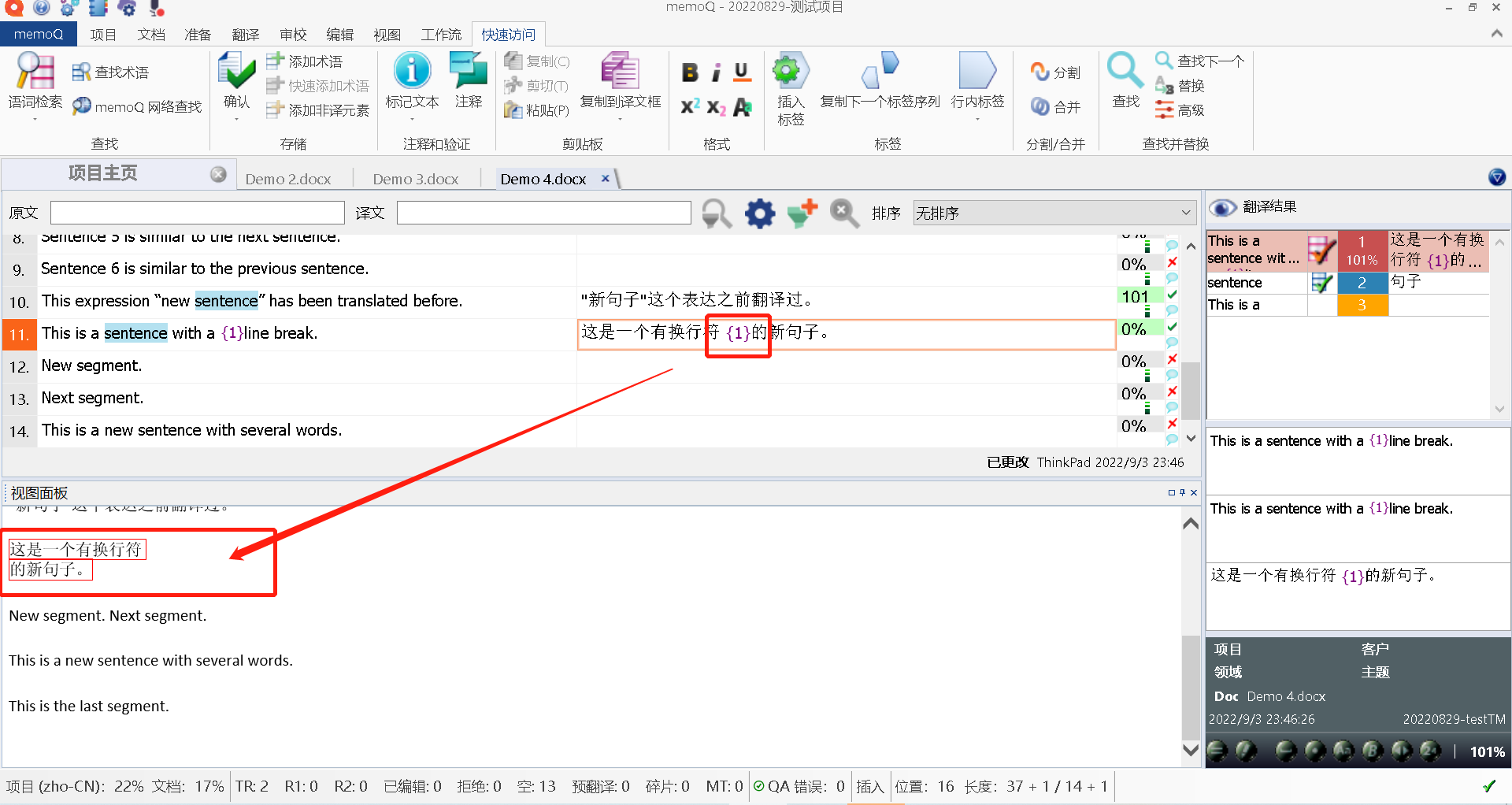Click 合并 join segments
The image size is (1512, 805).
point(1056,106)
